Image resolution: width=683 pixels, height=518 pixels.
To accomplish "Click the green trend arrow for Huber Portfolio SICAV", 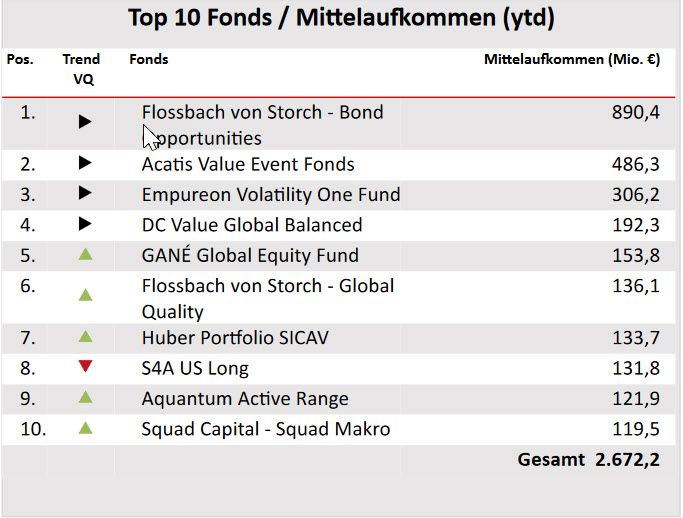I will coord(85,337).
